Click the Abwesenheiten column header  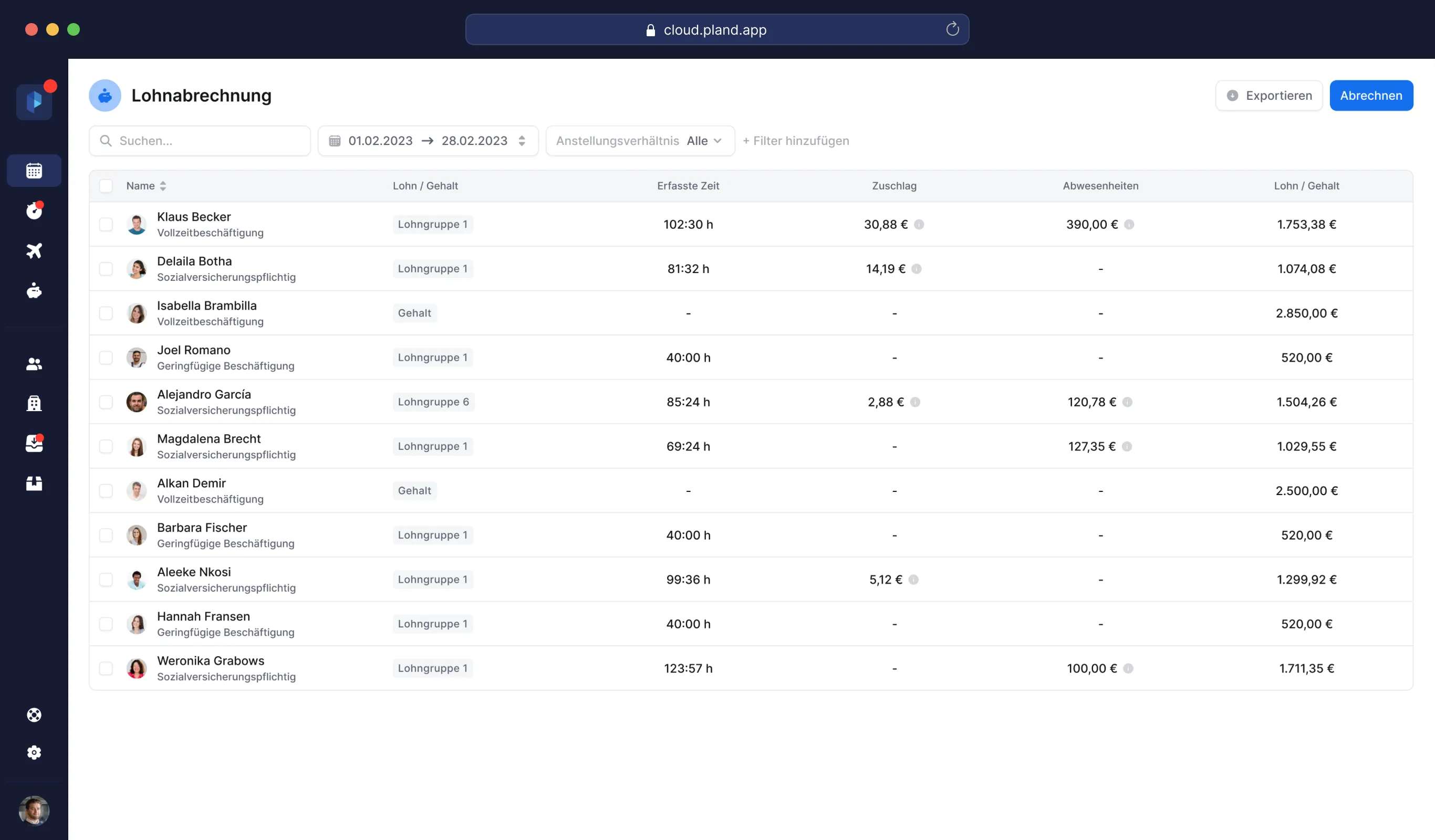[x=1100, y=186]
